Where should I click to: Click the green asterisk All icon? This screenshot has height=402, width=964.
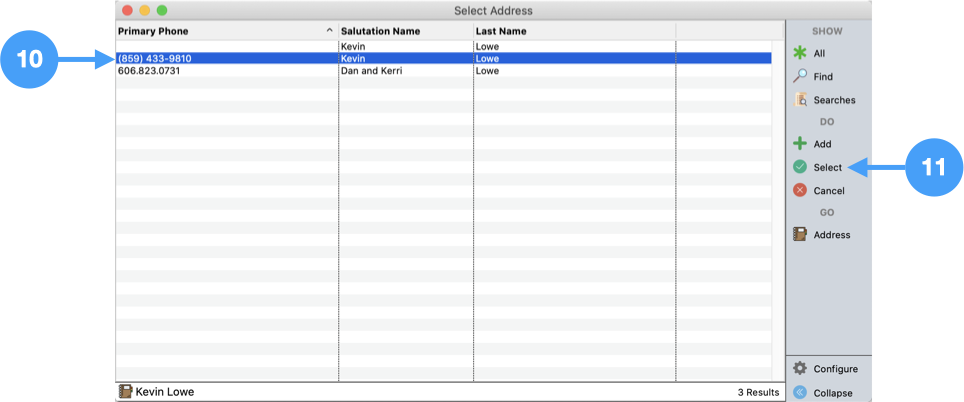click(800, 53)
